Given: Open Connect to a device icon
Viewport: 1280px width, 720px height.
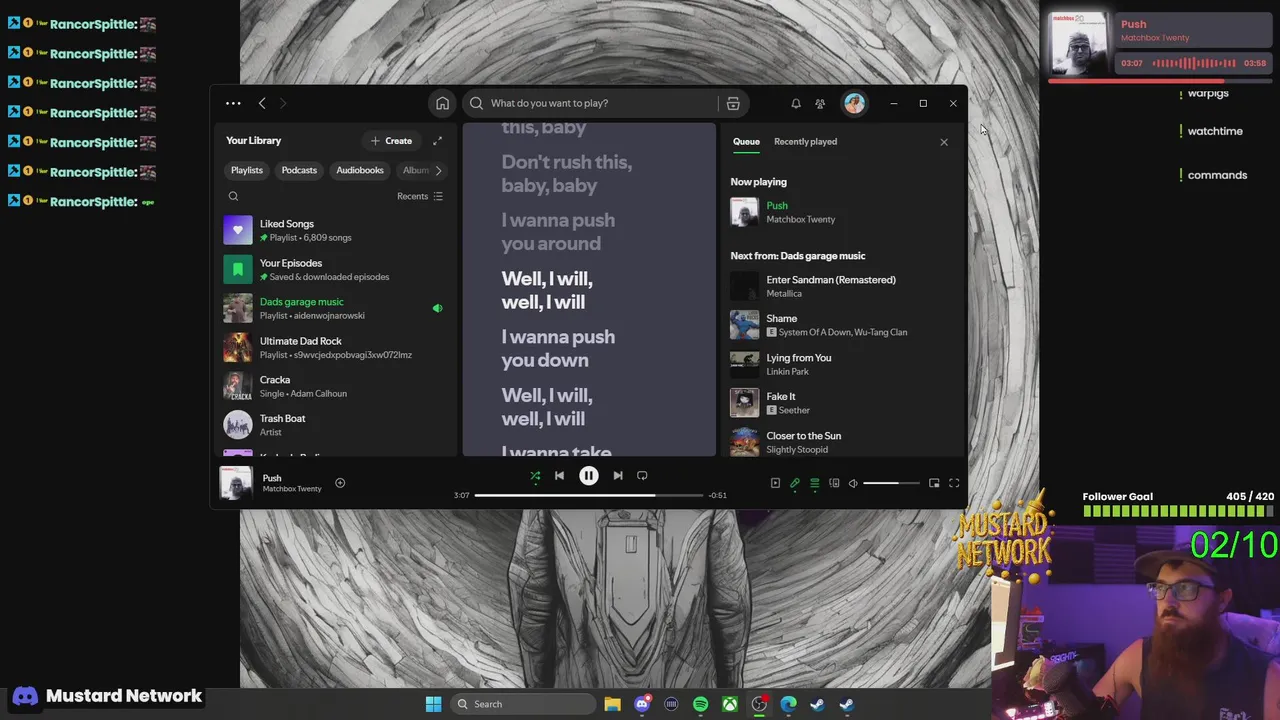Looking at the screenshot, I should click(x=834, y=483).
